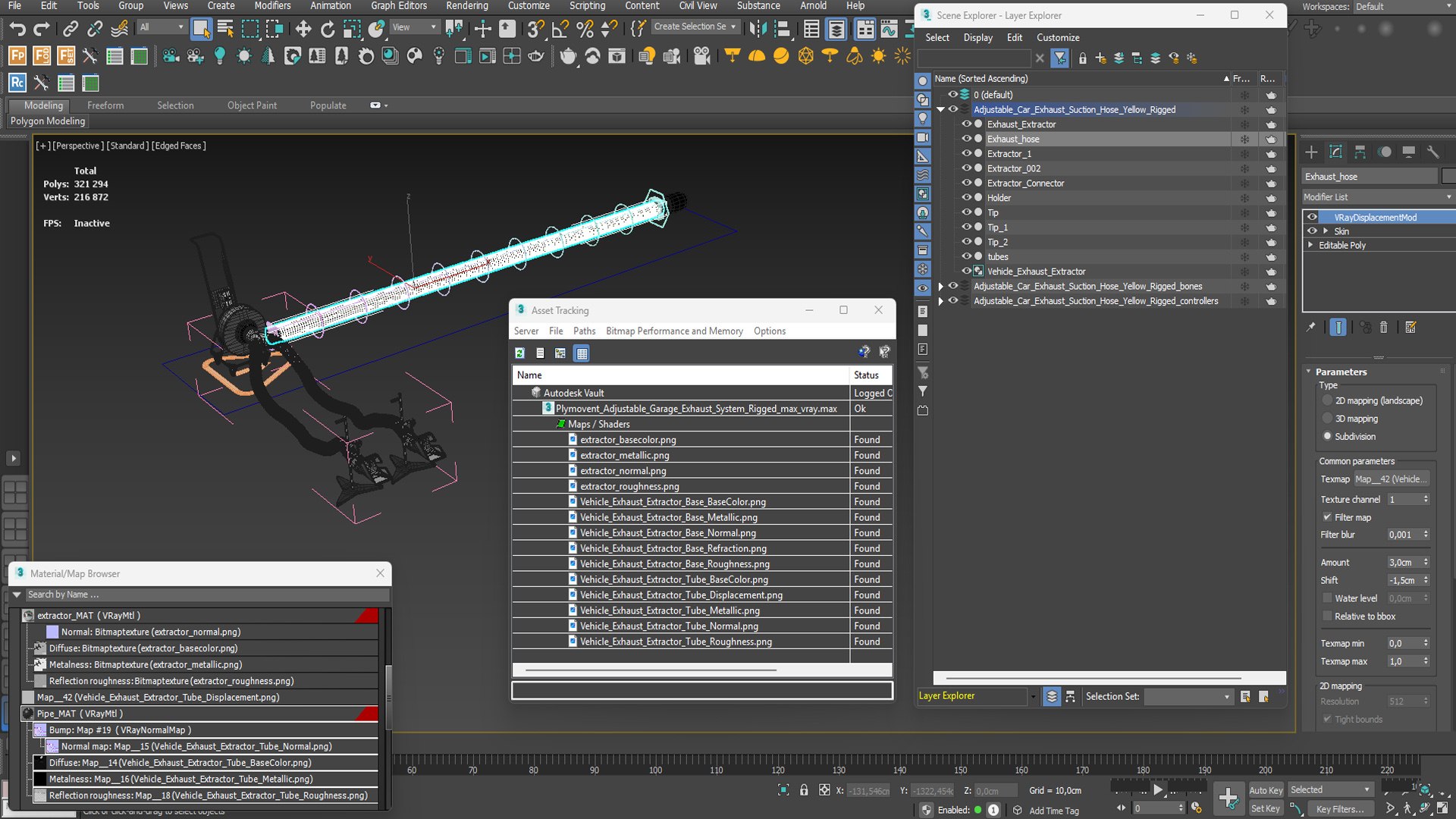The image size is (1456, 819).
Task: Open the Rendering menu
Action: [x=466, y=5]
